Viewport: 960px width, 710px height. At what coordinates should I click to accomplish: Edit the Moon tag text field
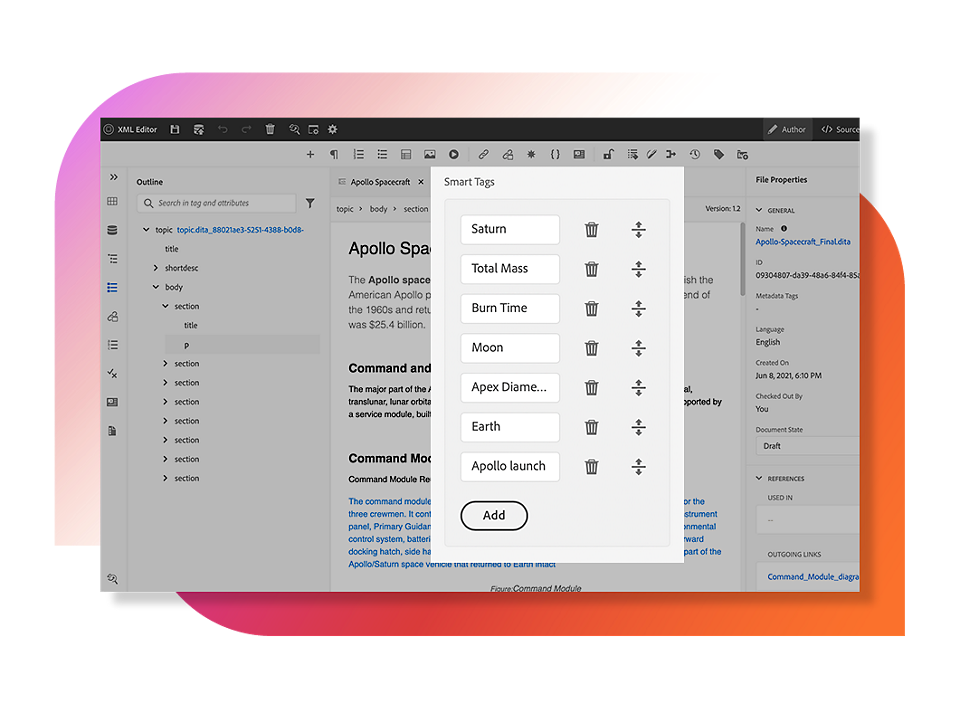(x=510, y=348)
